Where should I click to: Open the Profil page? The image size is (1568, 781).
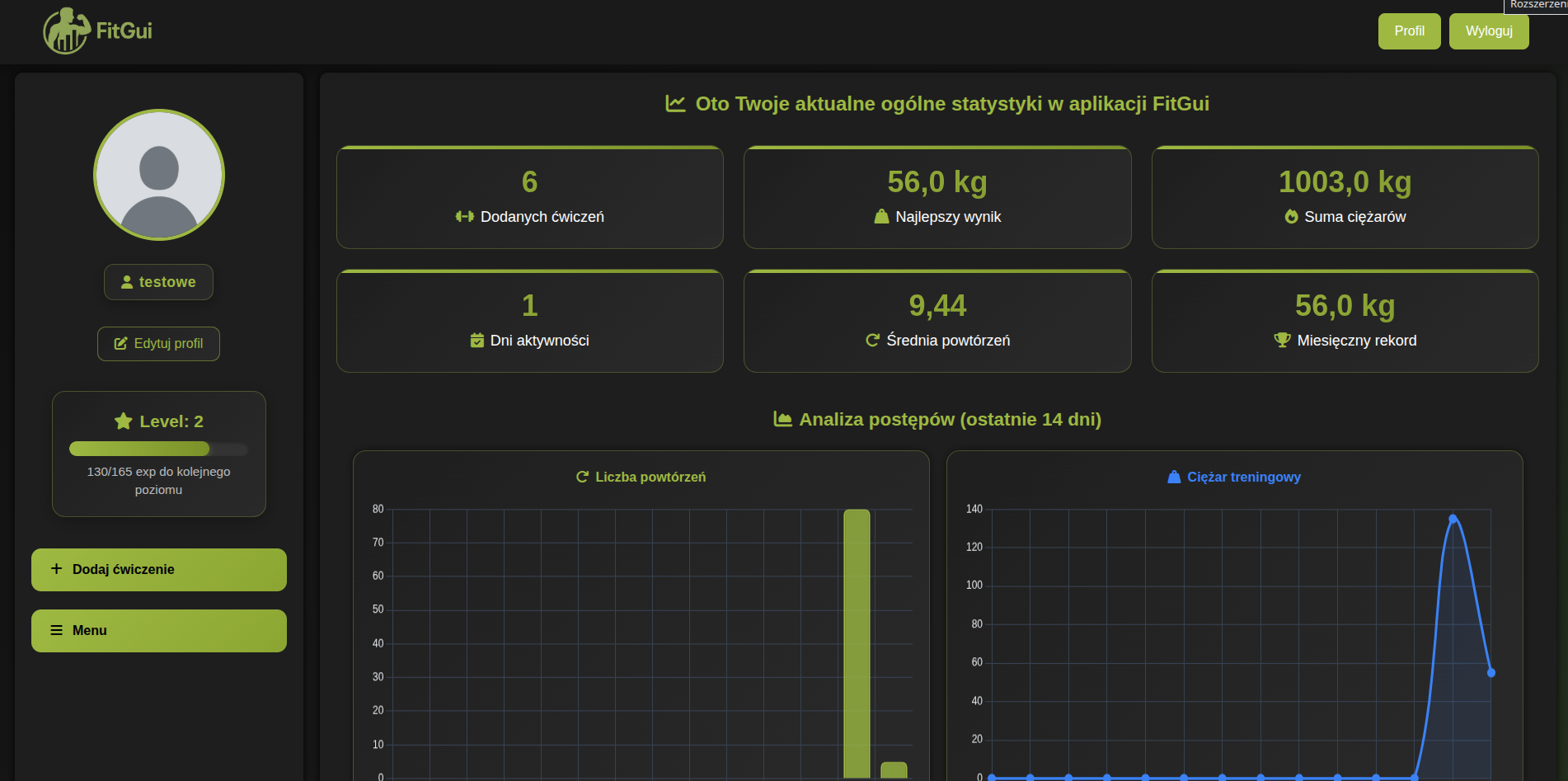[x=1409, y=31]
